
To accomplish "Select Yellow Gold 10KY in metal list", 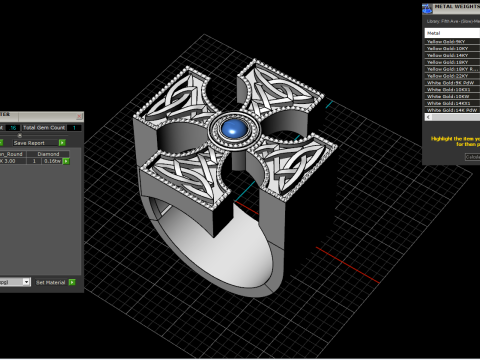I will pyautogui.click(x=452, y=49).
